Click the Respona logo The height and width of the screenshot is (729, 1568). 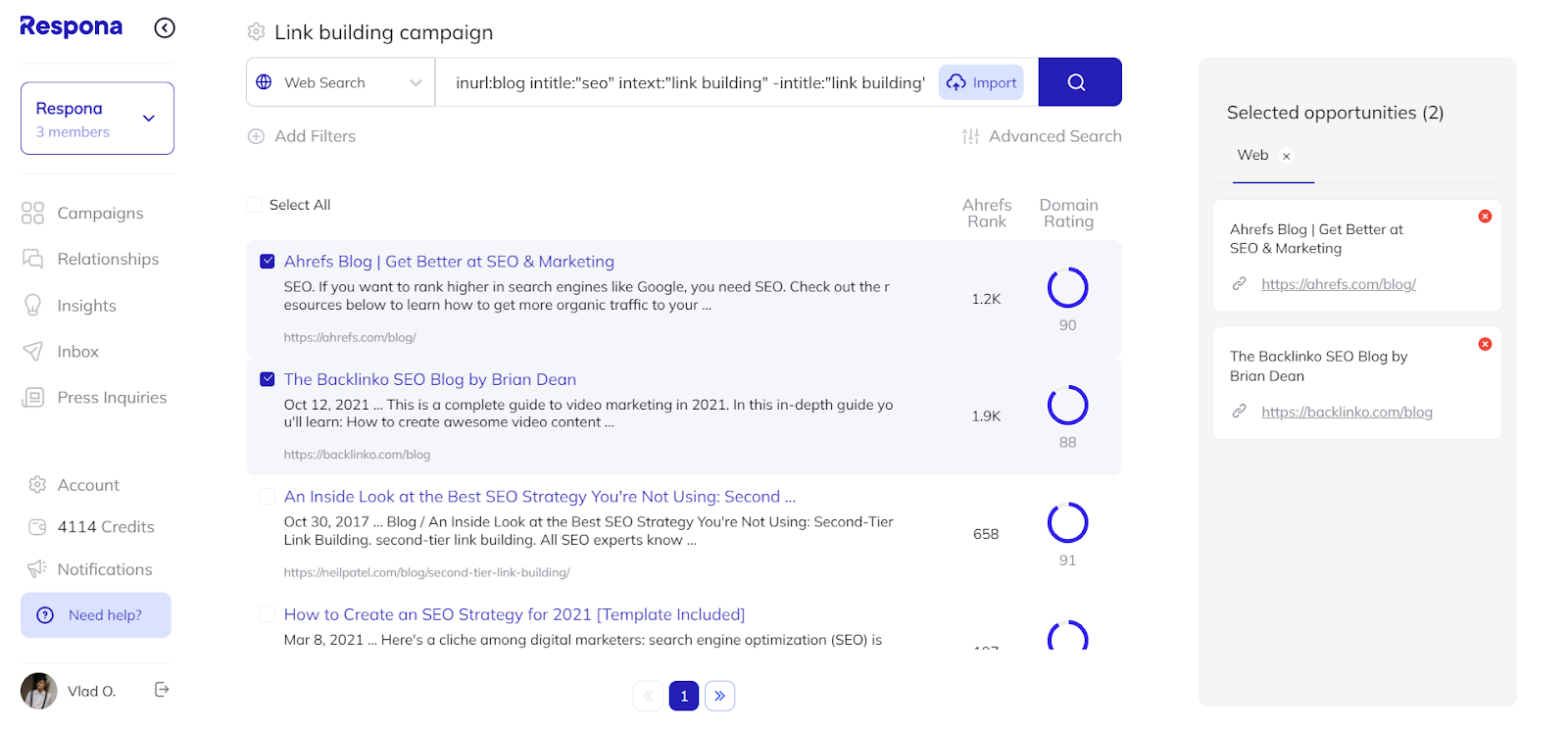71,26
